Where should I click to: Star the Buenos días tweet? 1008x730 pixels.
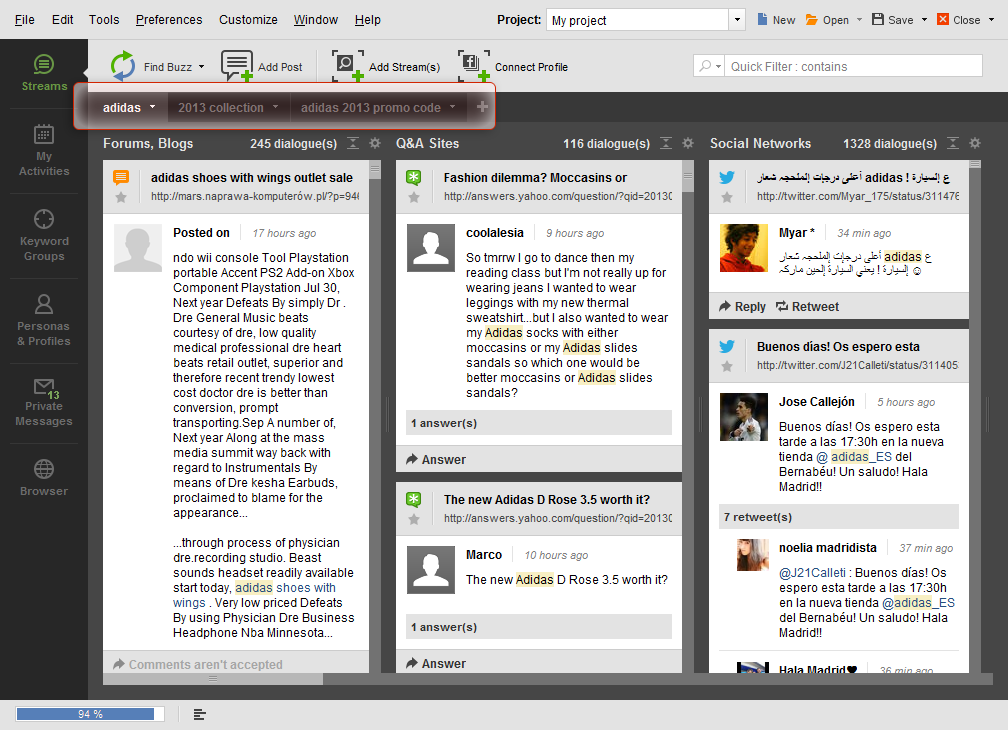pyautogui.click(x=727, y=366)
